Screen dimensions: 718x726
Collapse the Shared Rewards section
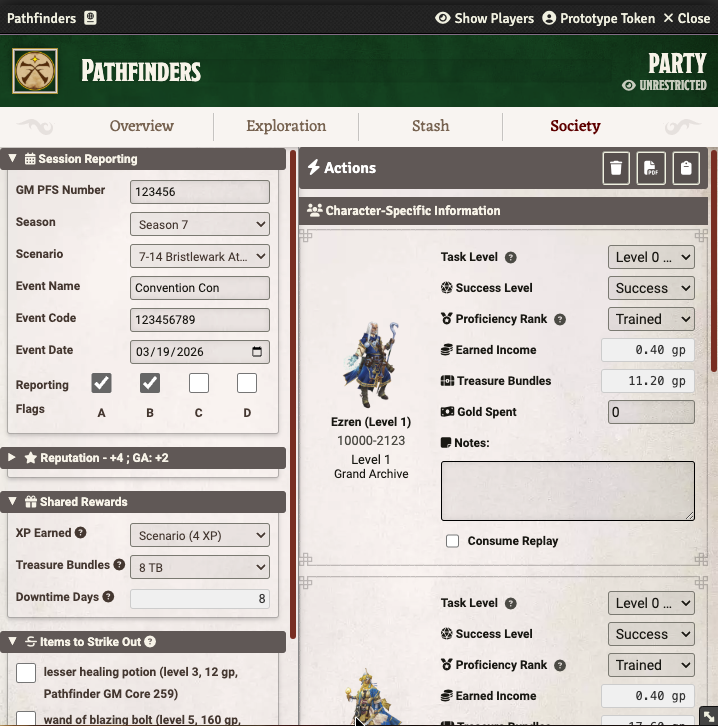pyautogui.click(x=143, y=502)
